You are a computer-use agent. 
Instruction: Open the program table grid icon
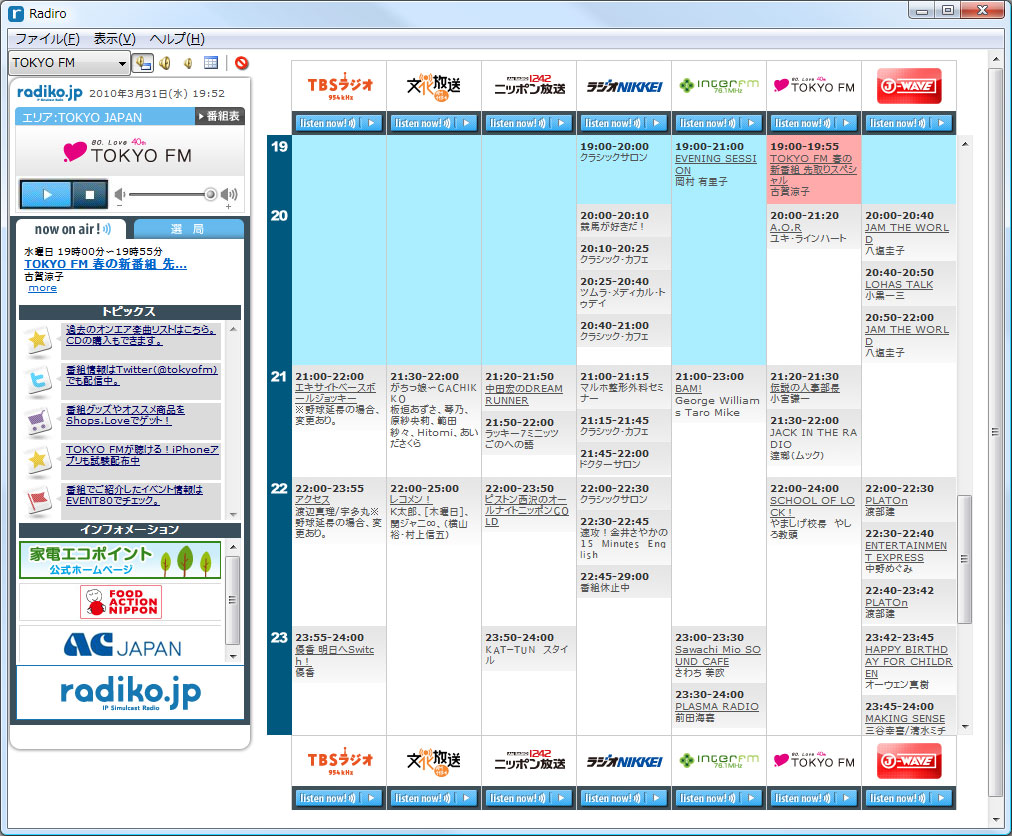(210, 62)
